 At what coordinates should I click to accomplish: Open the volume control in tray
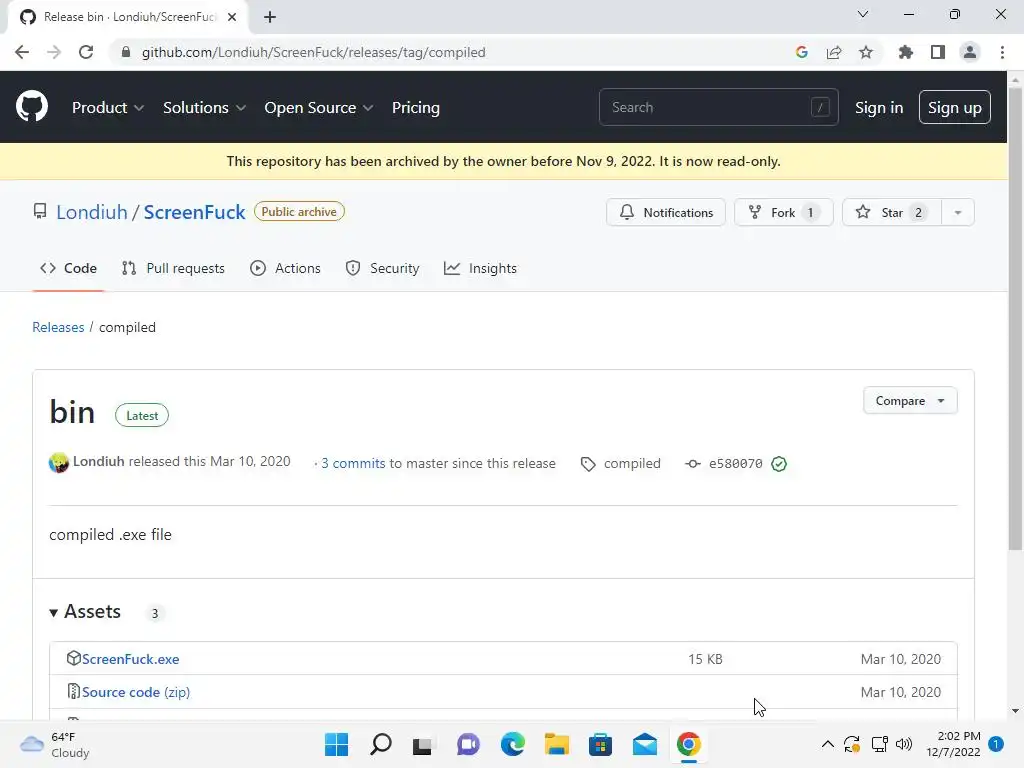(904, 744)
